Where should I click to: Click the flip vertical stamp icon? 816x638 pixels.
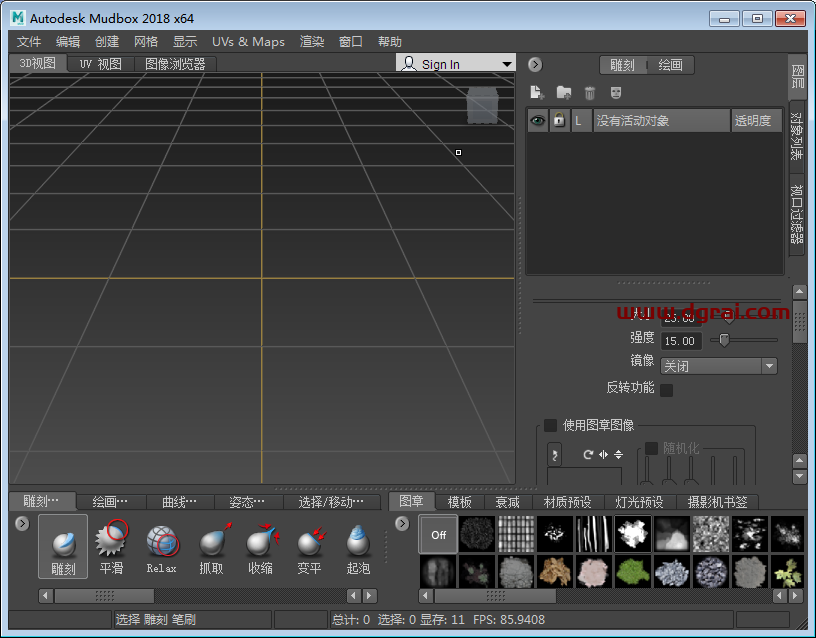[618, 454]
